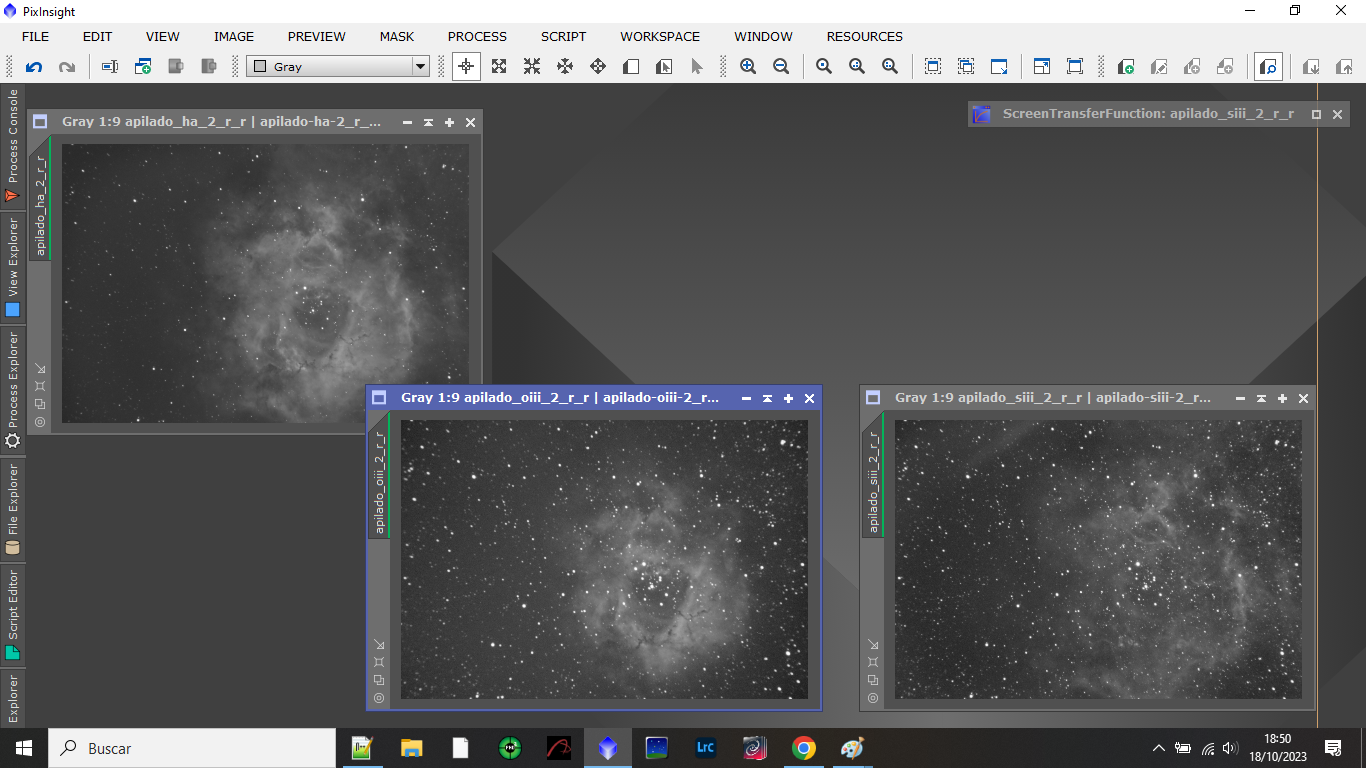The width and height of the screenshot is (1366, 768).
Task: Click the grey down-arrow icon near toolbar end
Action: [1311, 67]
